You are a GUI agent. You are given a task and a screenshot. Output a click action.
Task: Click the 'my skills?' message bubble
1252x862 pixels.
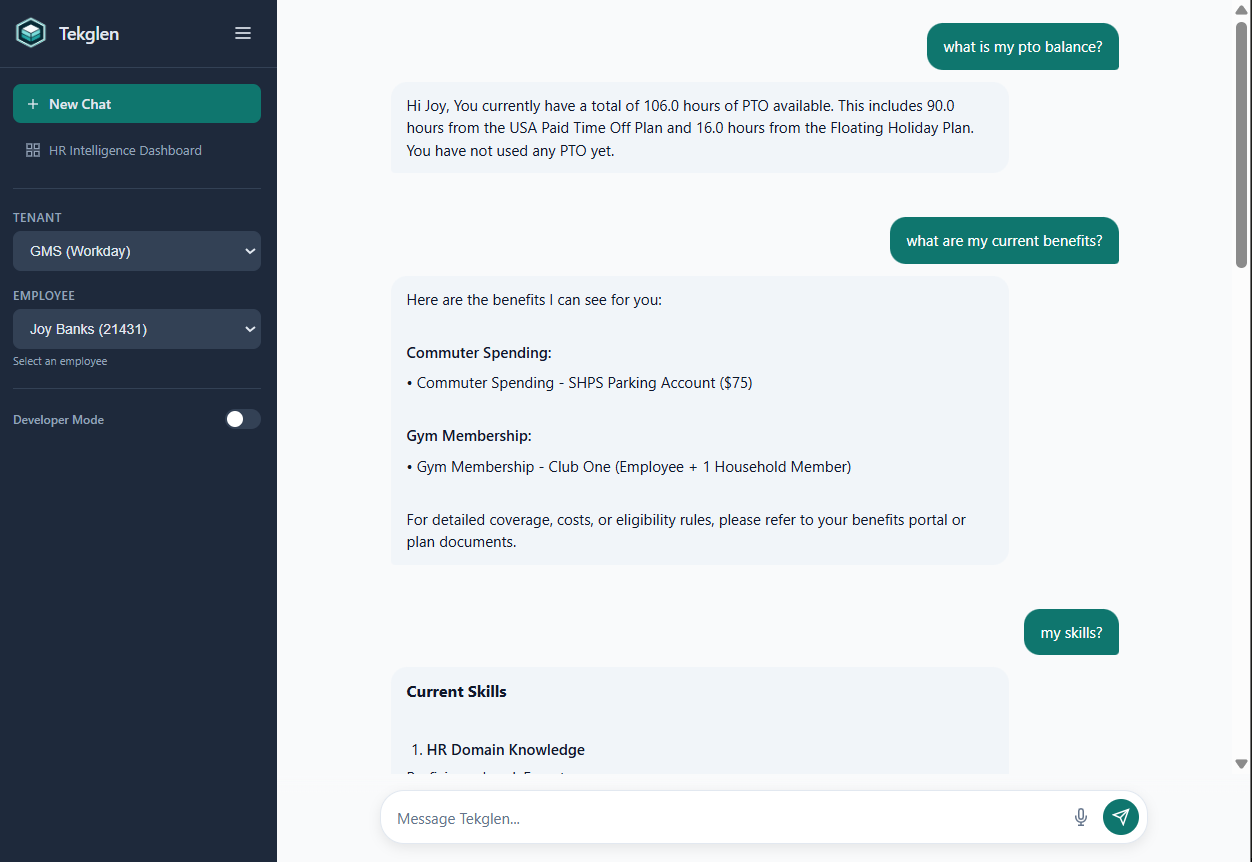pyautogui.click(x=1070, y=632)
